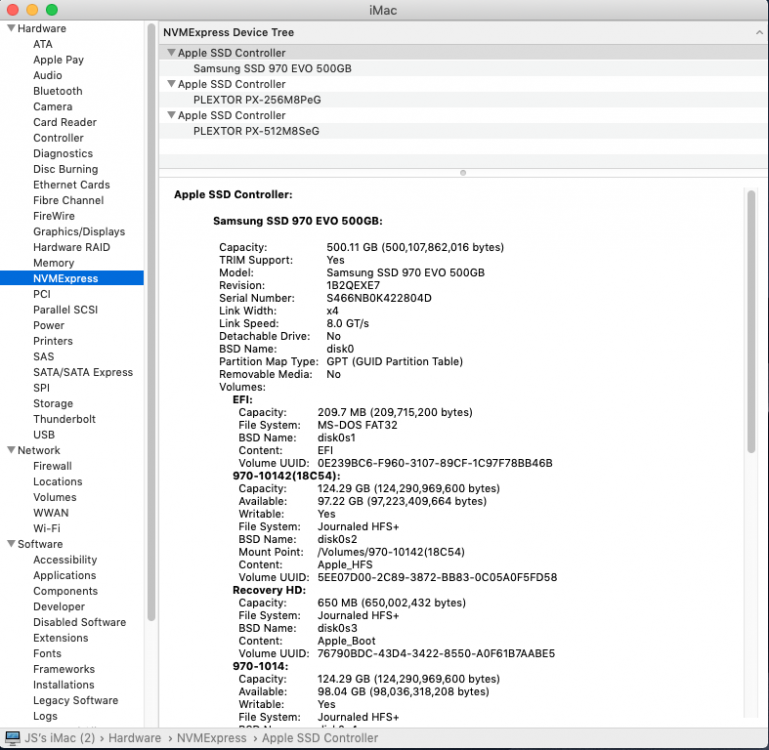The image size is (769, 750).
Task: Select Locations under Network
Action: (x=58, y=482)
